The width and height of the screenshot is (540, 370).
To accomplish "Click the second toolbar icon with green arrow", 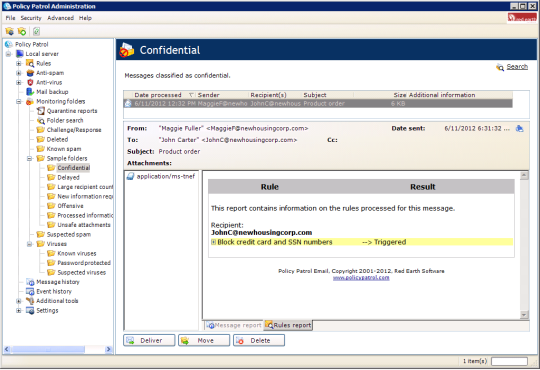I will click(22, 32).
